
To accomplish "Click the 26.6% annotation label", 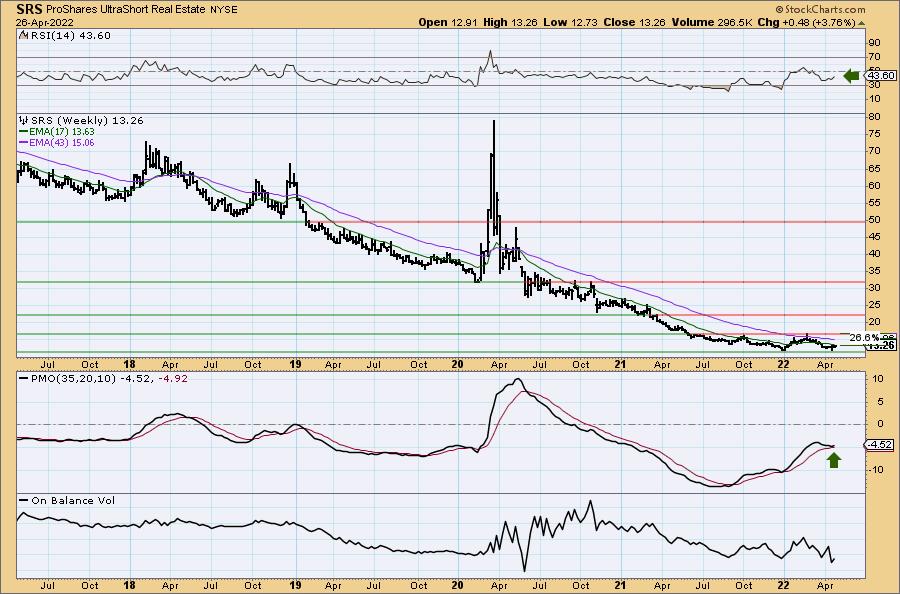I will [864, 337].
